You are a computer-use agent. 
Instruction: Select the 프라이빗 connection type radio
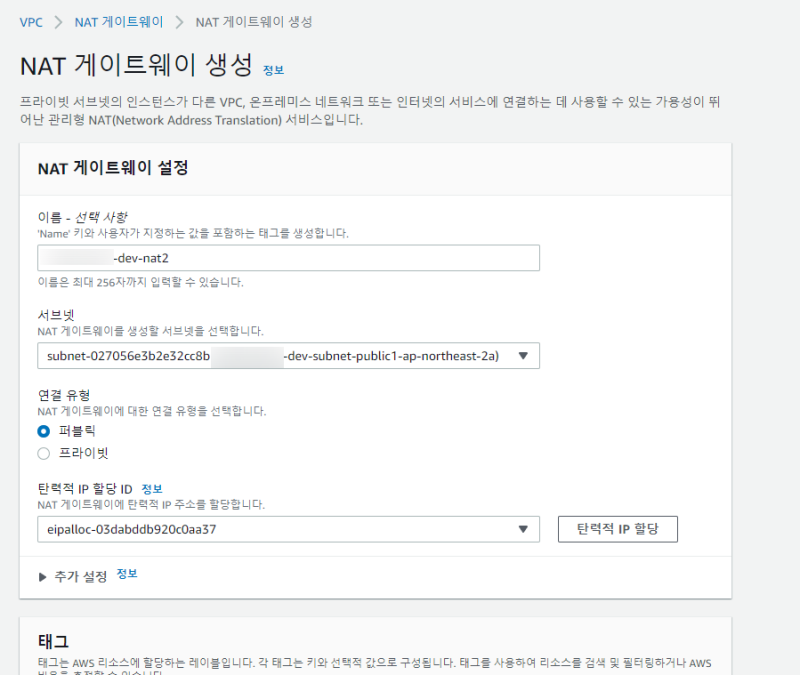point(43,453)
